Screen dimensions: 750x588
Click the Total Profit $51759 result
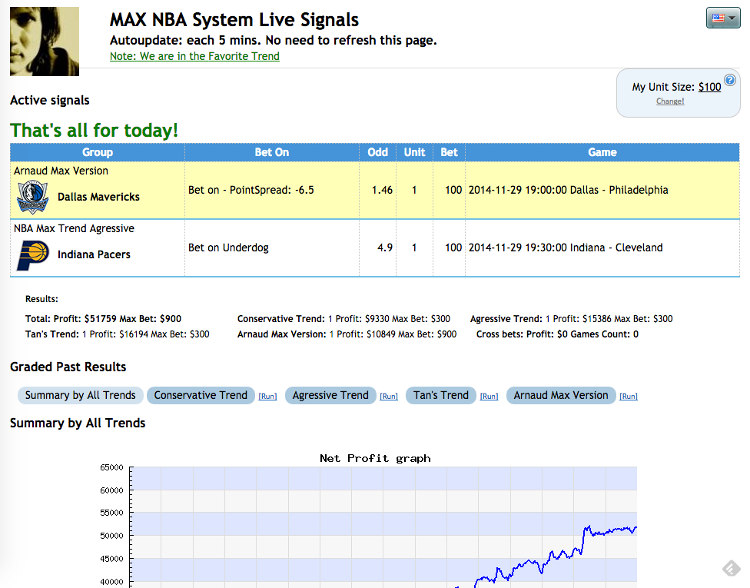pos(103,319)
